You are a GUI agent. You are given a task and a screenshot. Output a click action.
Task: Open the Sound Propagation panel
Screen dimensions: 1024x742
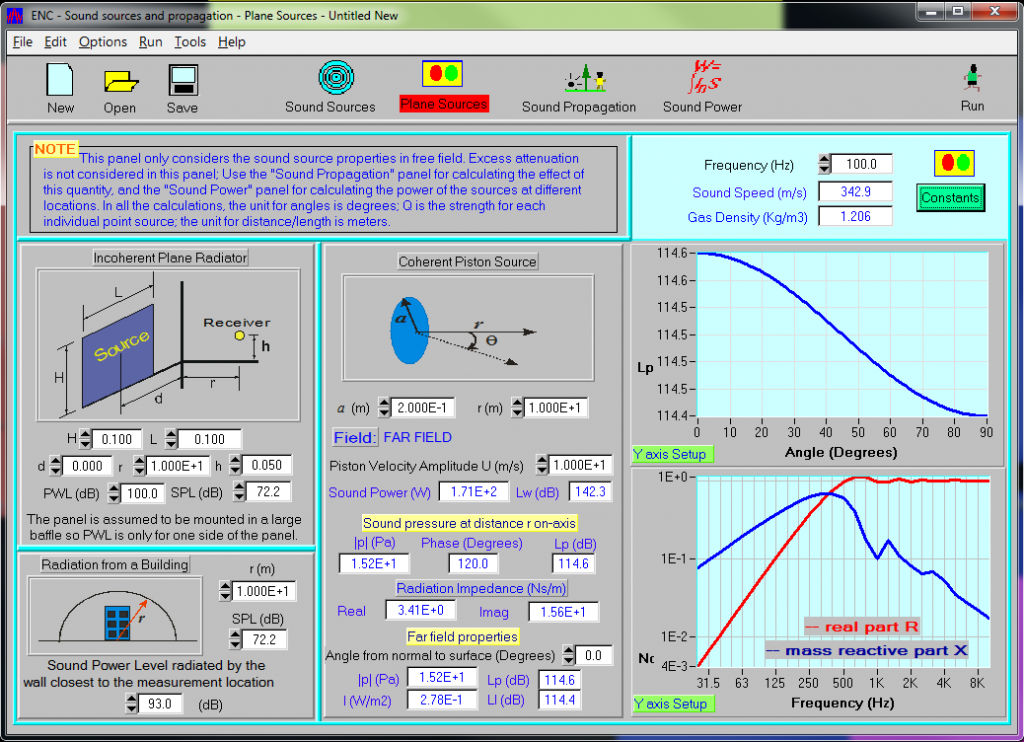point(578,79)
